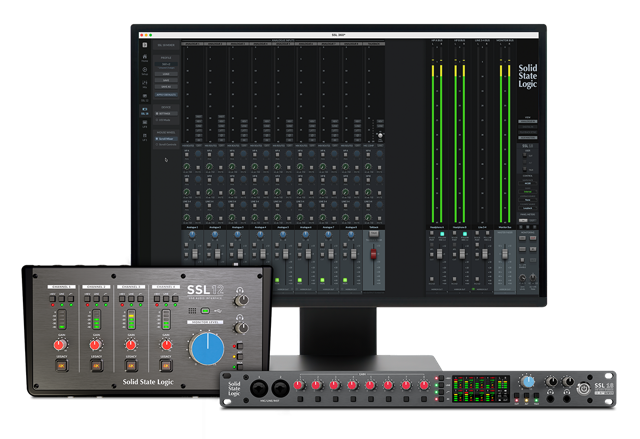Screen dimensions: 640x439
Task: Toggle the green lit button on Analogue 5 strip
Action: [x=277, y=280]
